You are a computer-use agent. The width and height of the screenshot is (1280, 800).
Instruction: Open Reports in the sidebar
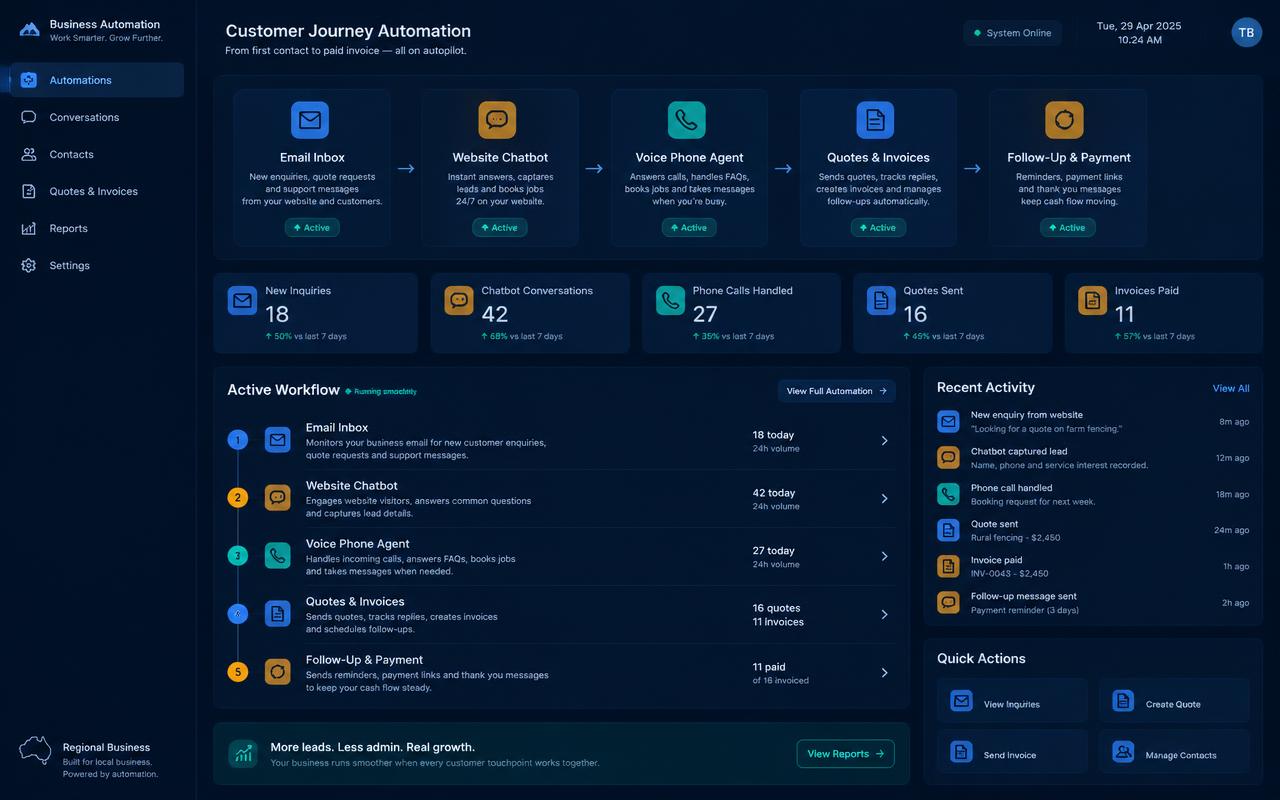[97, 228]
